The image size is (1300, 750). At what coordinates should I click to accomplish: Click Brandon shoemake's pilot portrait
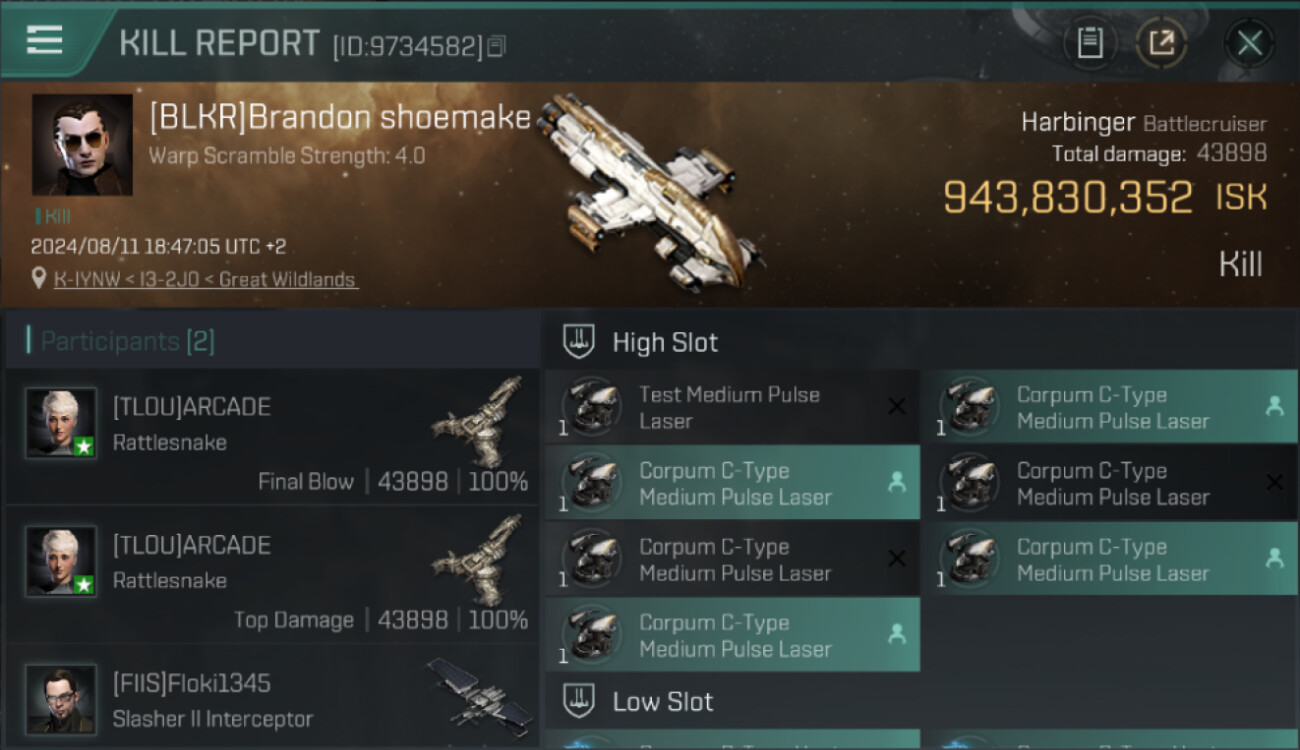[82, 145]
